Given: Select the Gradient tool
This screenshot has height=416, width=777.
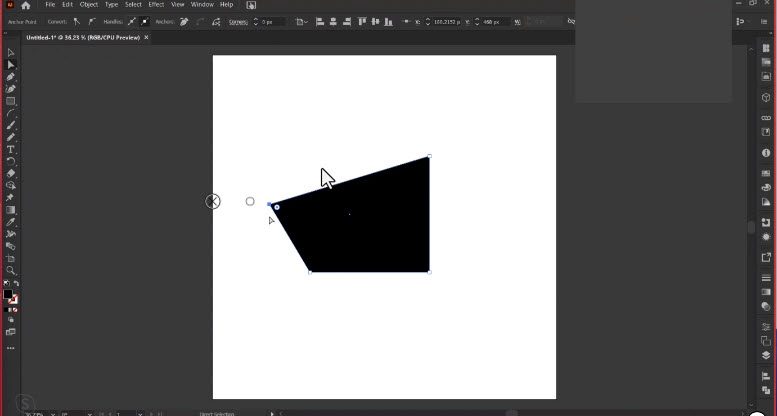Looking at the screenshot, I should coord(10,210).
